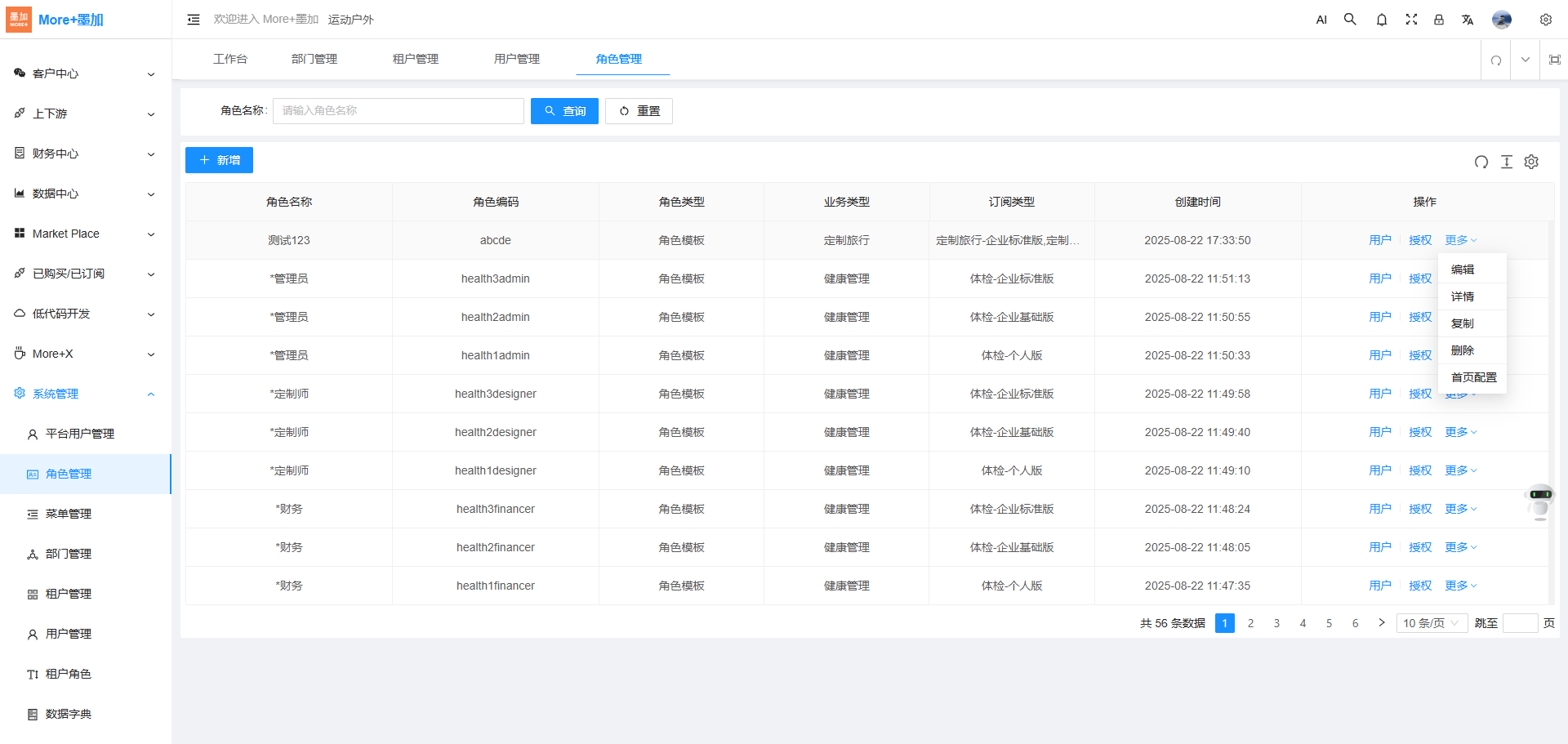
Task: Switch to the 用户管理 tab
Action: click(516, 59)
